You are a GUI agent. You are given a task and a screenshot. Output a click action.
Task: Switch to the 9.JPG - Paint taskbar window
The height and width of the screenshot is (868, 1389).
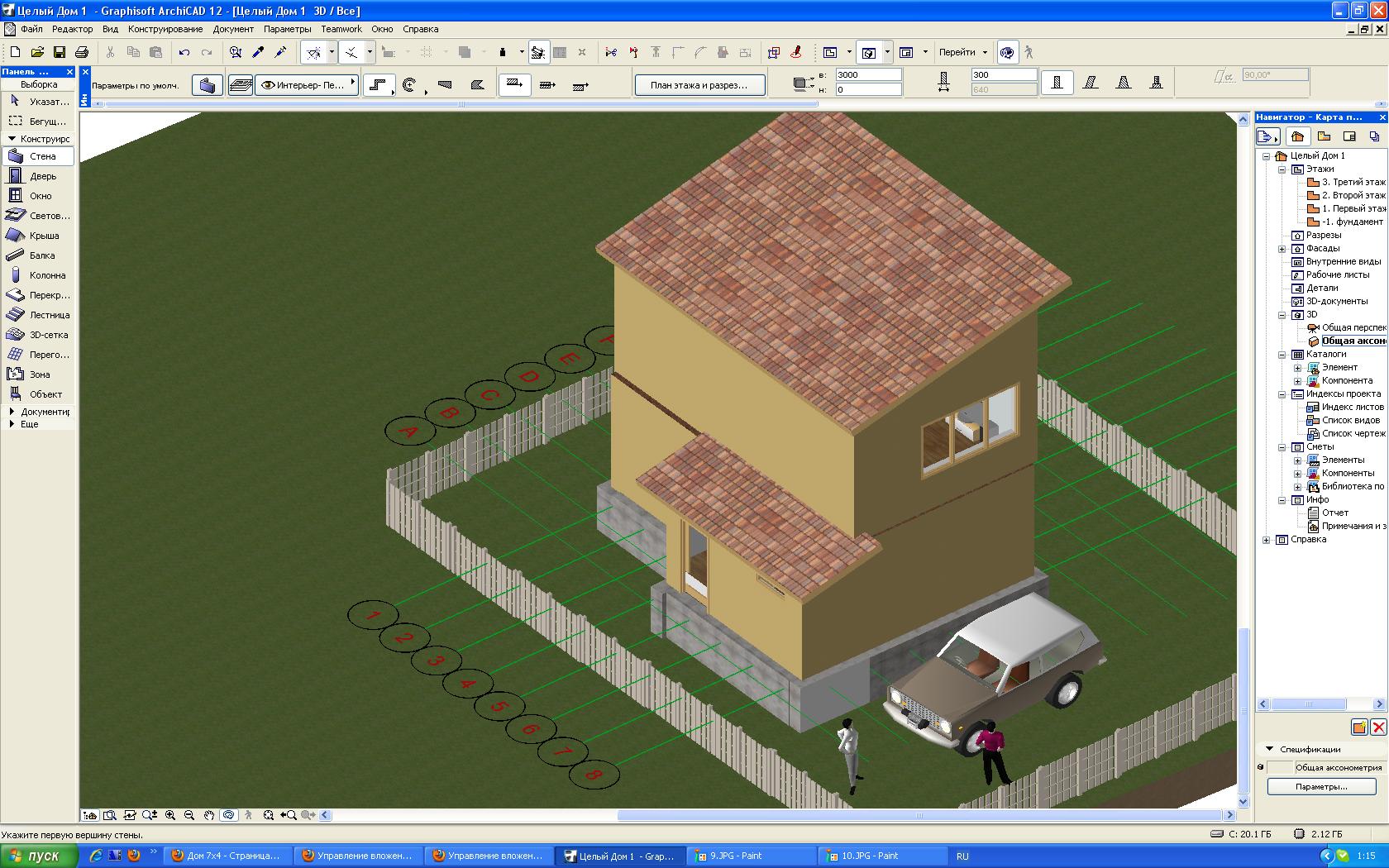[x=752, y=856]
